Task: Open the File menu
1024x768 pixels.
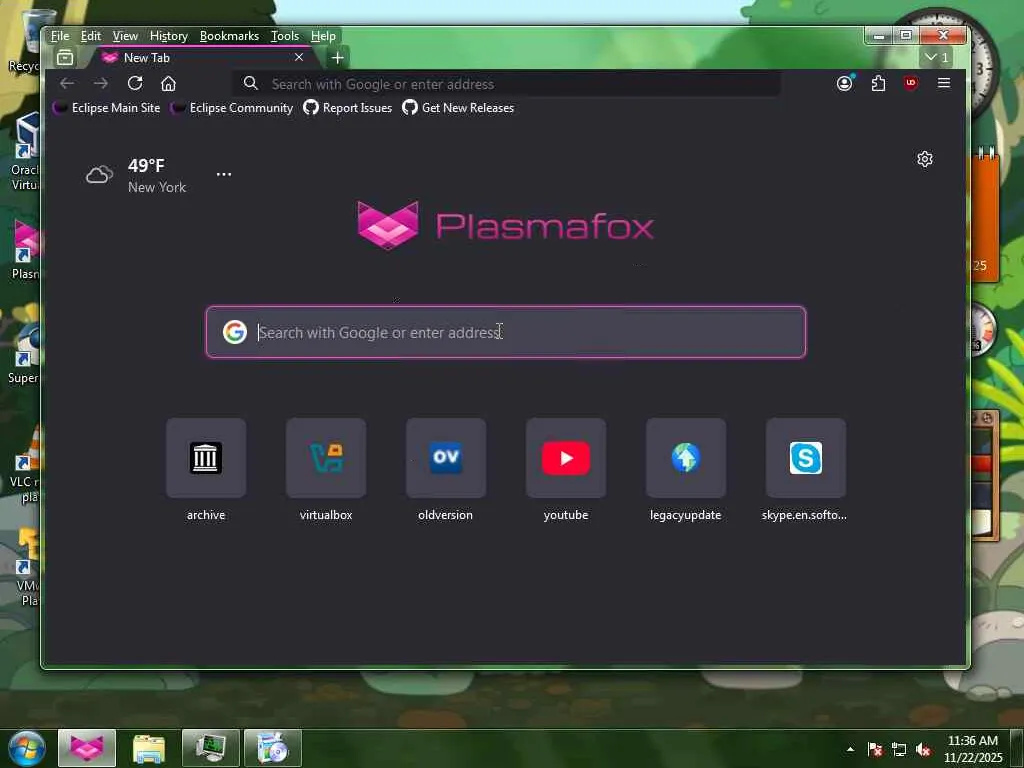Action: 60,36
